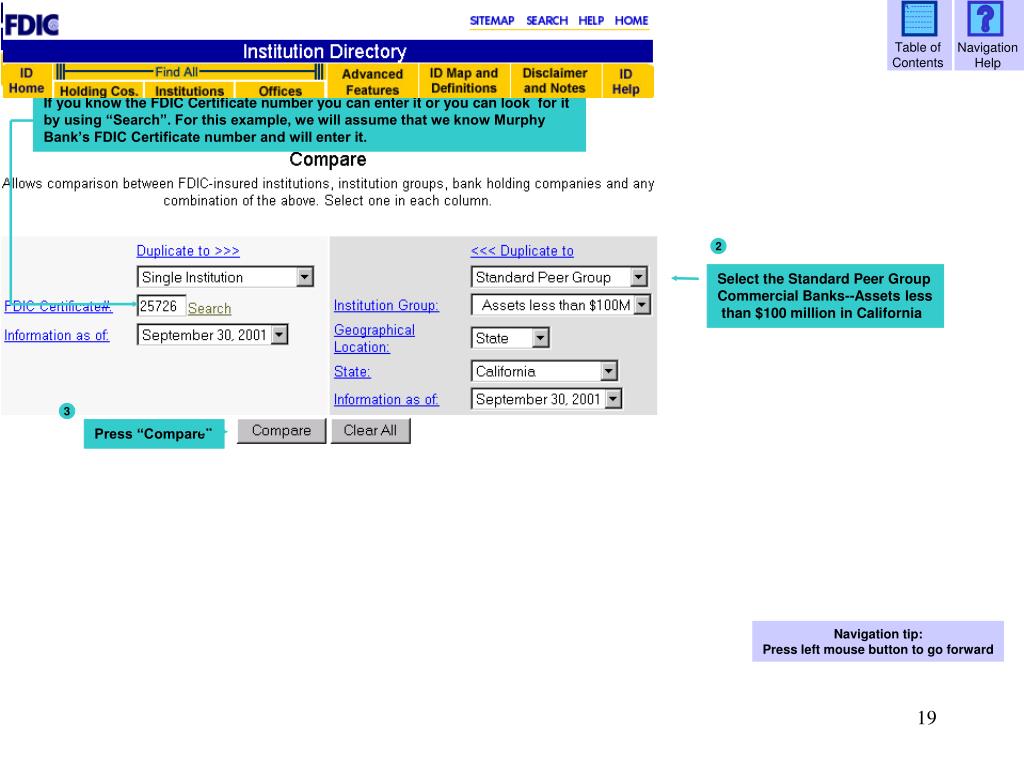Click the Clear All button
The height and width of the screenshot is (768, 1024).
[370, 431]
